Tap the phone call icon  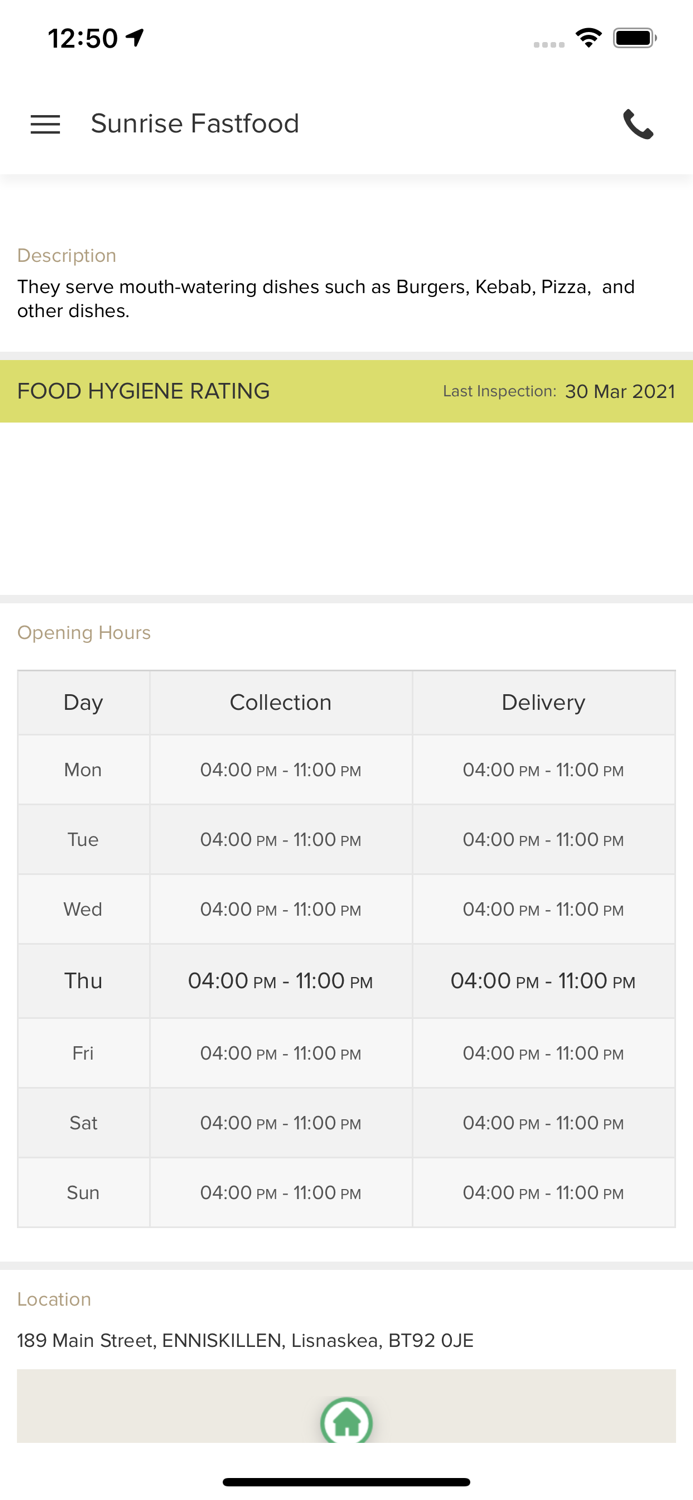pos(638,124)
